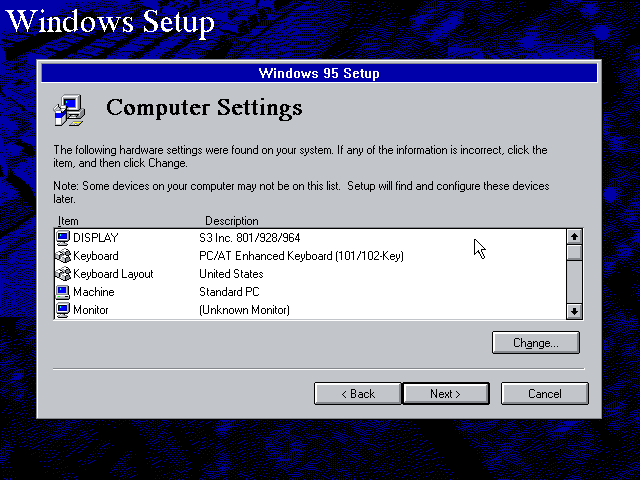The height and width of the screenshot is (480, 640).
Task: Click the Machine row computer icon
Action: point(63,292)
